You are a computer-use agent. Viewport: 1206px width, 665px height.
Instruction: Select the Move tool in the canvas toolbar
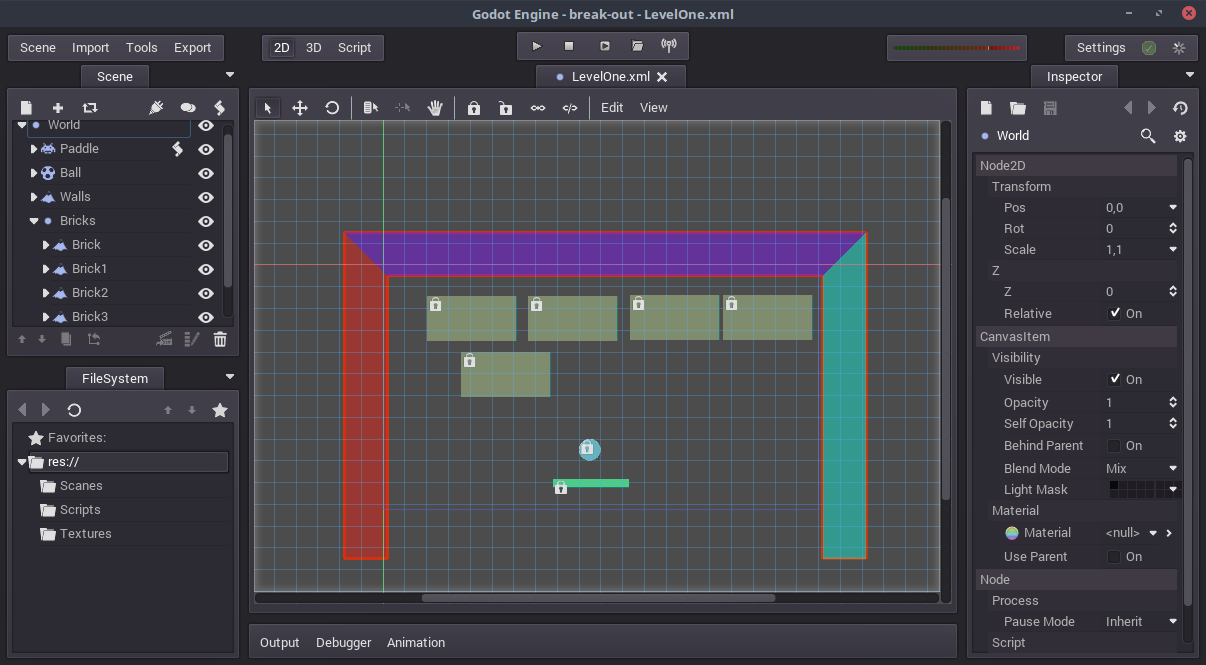point(300,107)
